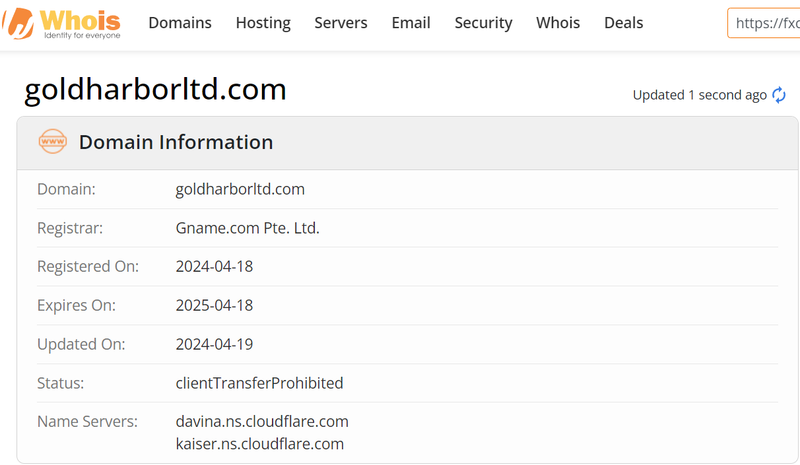This screenshot has width=800, height=465.
Task: Select the status clientTransferProhibited
Action: coord(259,383)
